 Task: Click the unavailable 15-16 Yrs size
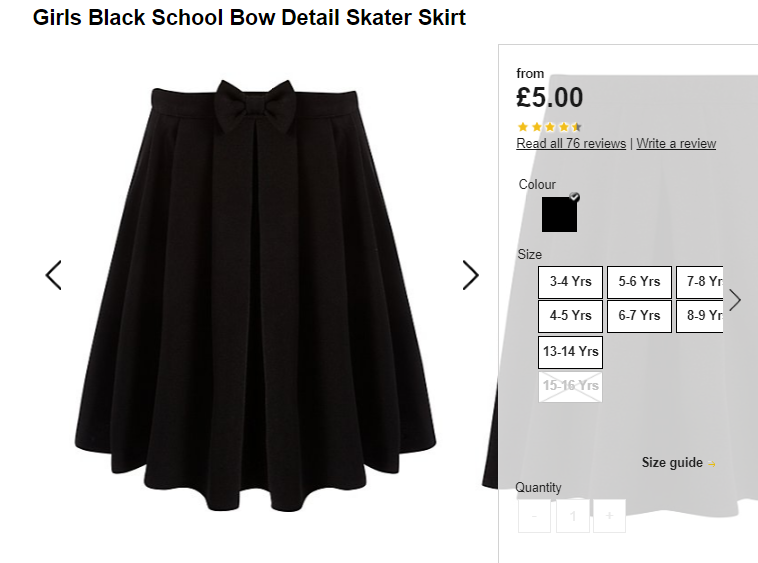pos(570,386)
